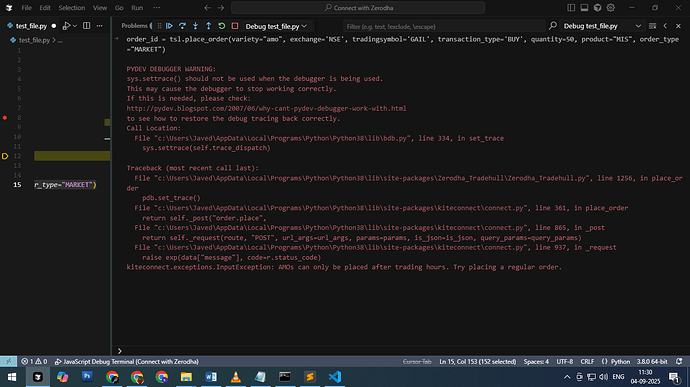Open VLC from the taskbar

click(236, 377)
